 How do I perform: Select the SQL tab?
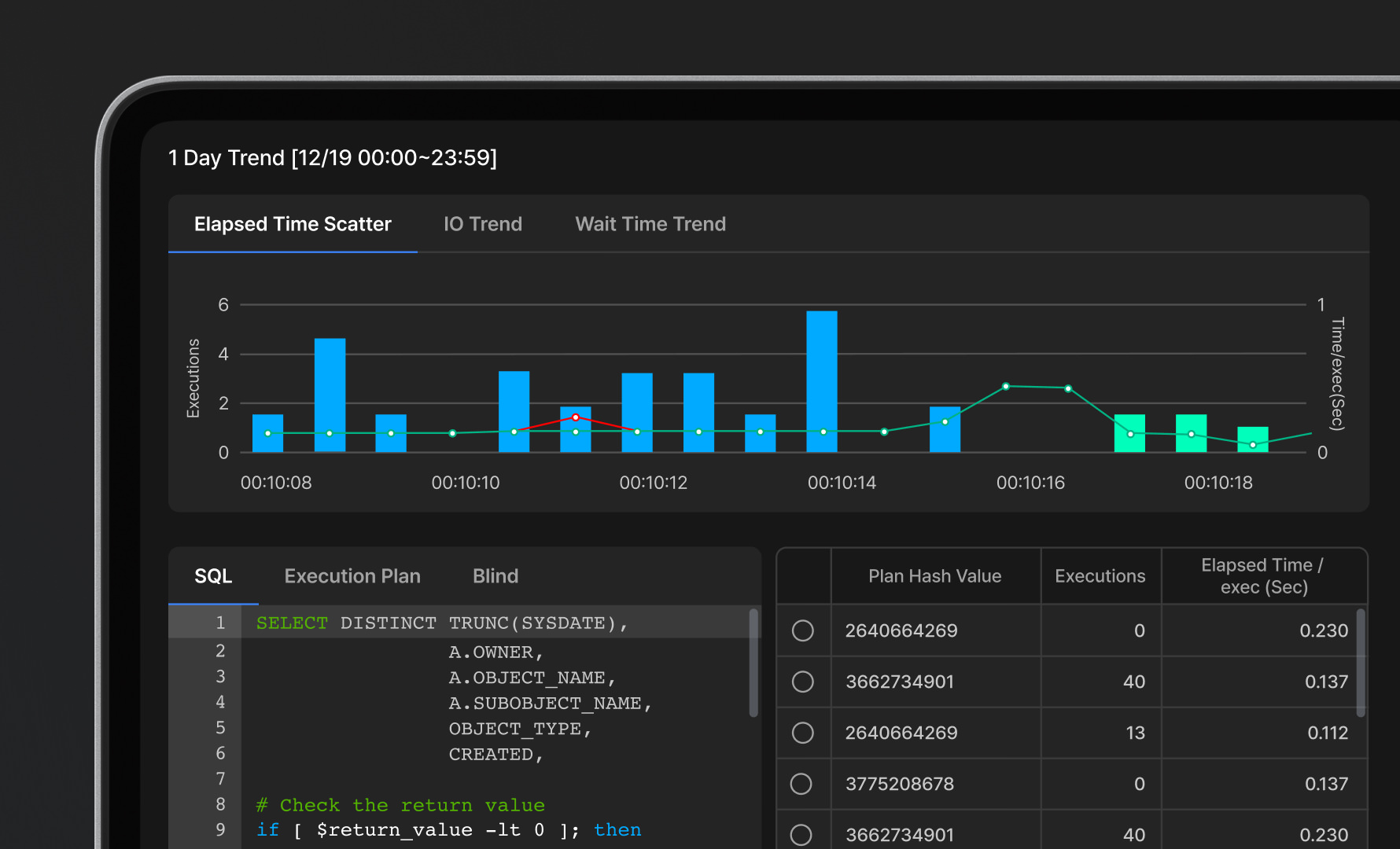(x=213, y=576)
